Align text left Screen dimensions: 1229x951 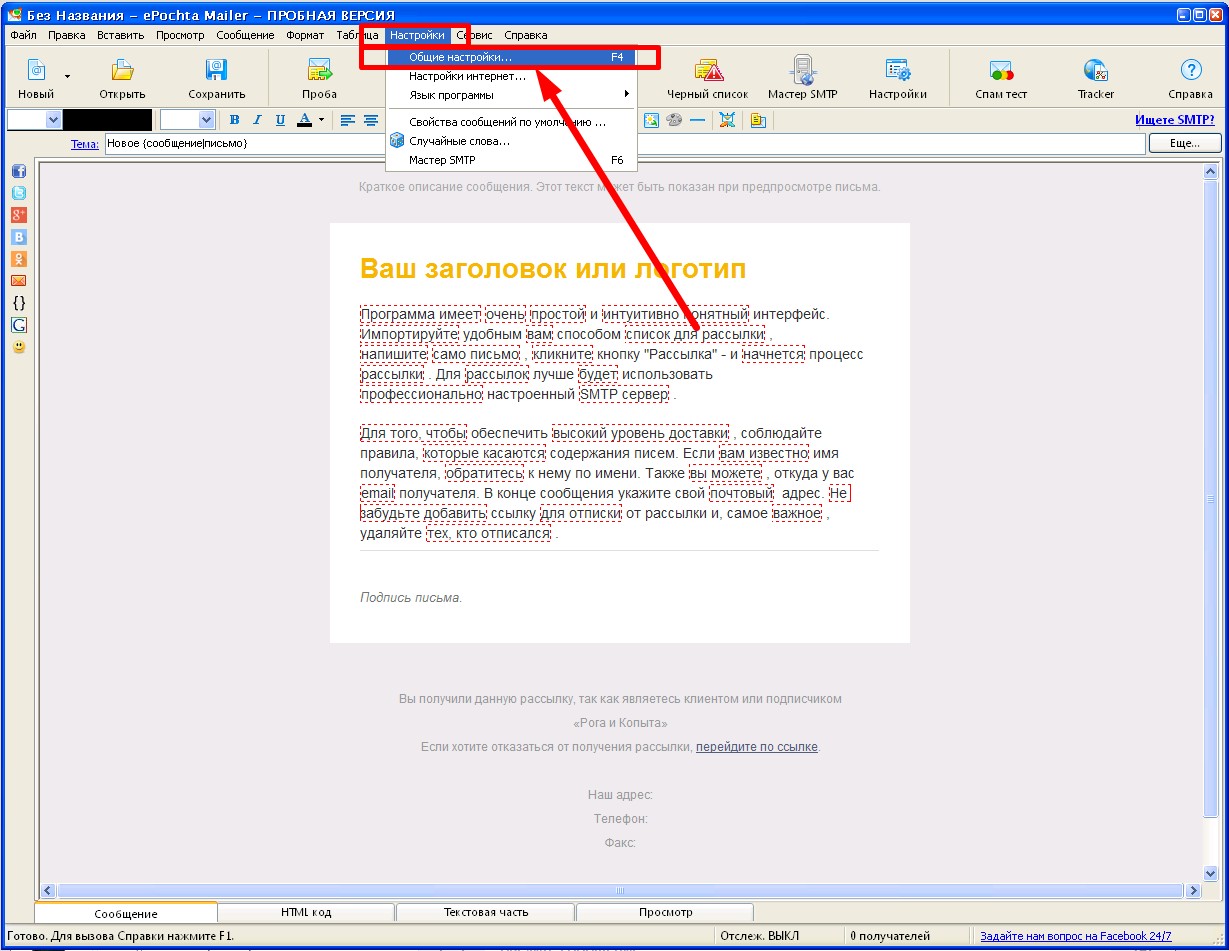pos(348,120)
